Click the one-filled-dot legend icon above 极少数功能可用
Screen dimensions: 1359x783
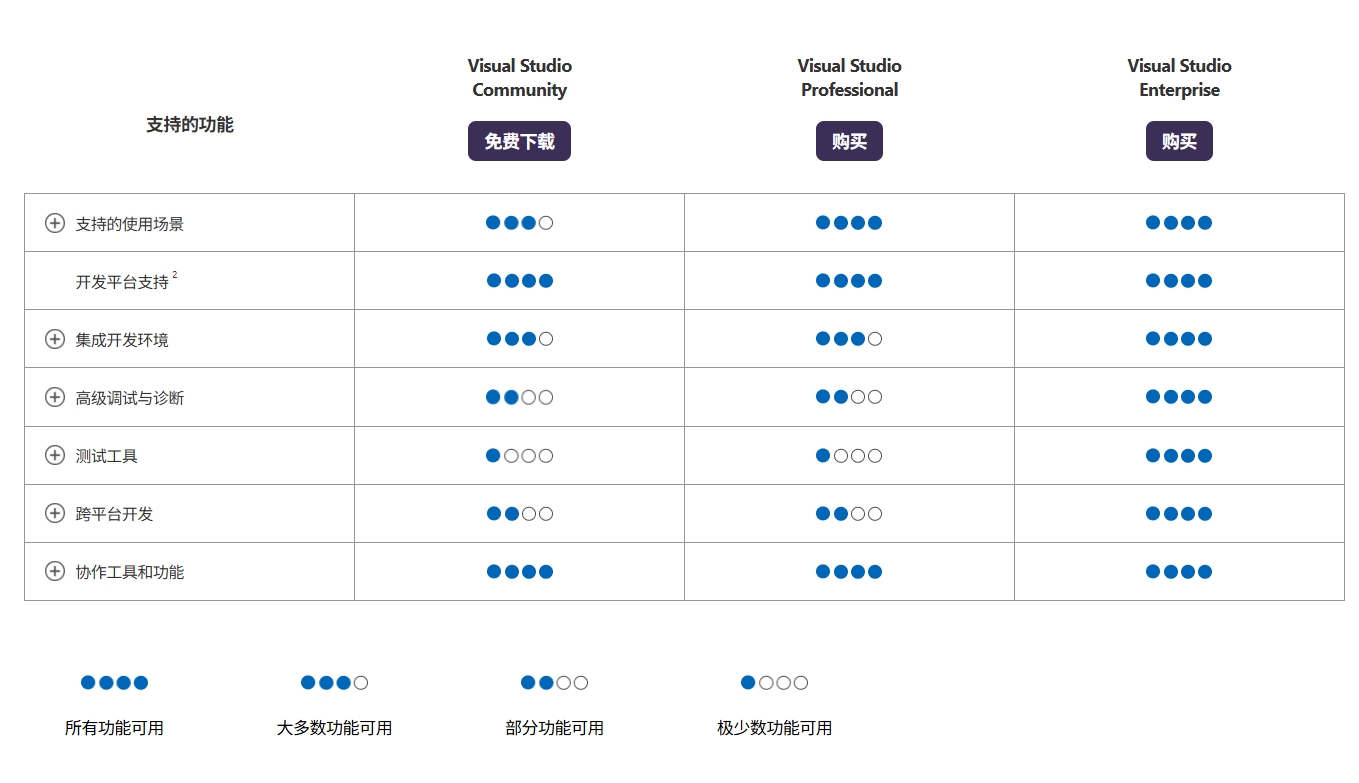coord(774,683)
